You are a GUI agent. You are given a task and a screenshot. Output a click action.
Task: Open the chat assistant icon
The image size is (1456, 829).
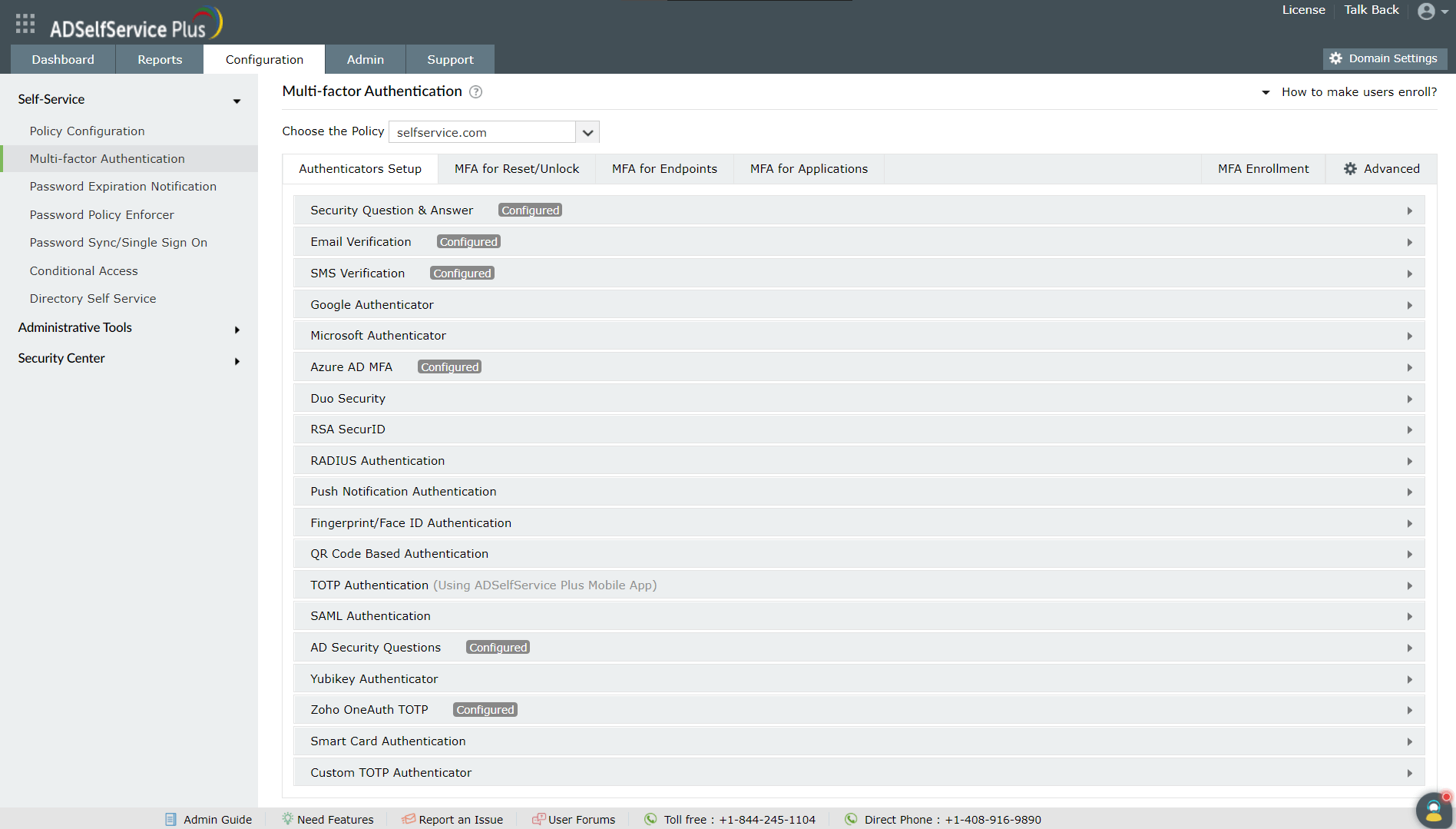1434,811
